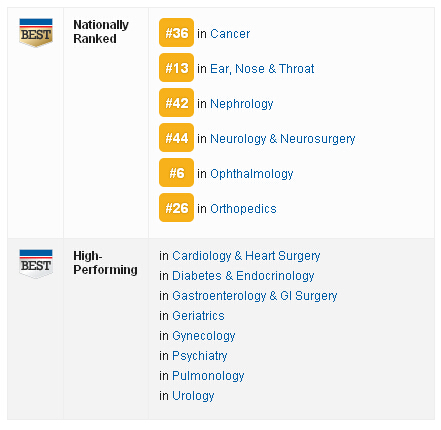Click the #6 rank badge
441x430 pixels.
click(176, 173)
